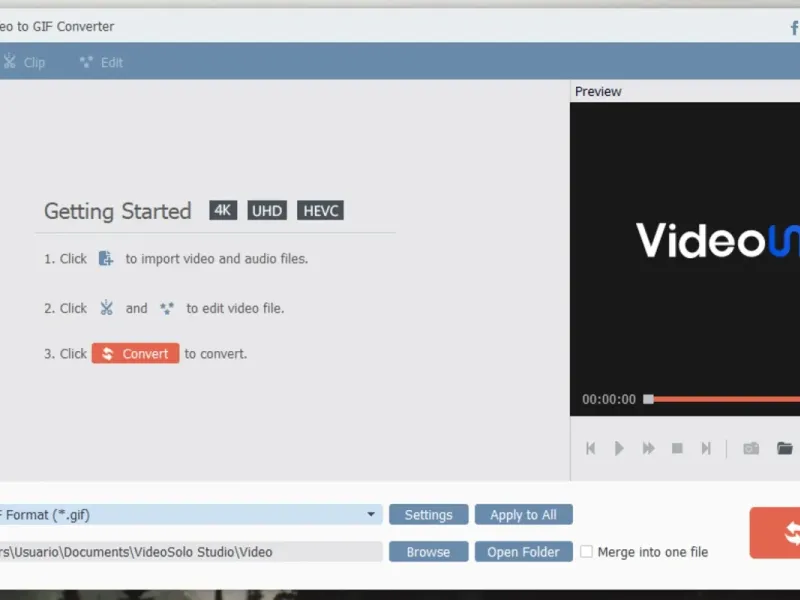Click the Convert button in Getting Started
This screenshot has height=600, width=800.
coord(135,353)
